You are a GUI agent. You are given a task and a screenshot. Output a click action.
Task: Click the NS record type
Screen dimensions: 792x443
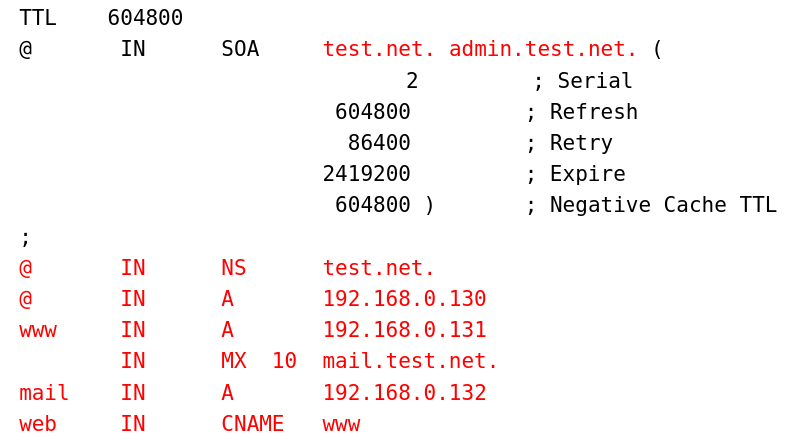[234, 268]
